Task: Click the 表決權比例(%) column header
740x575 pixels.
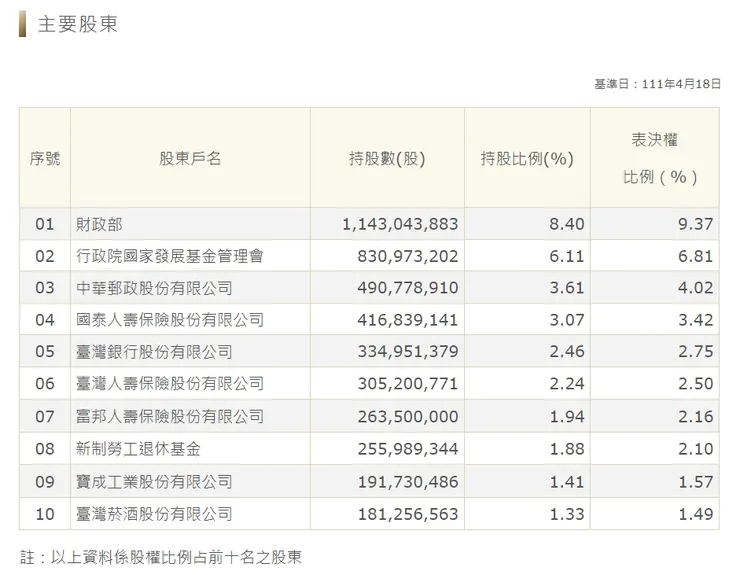Action: pyautogui.click(x=654, y=158)
